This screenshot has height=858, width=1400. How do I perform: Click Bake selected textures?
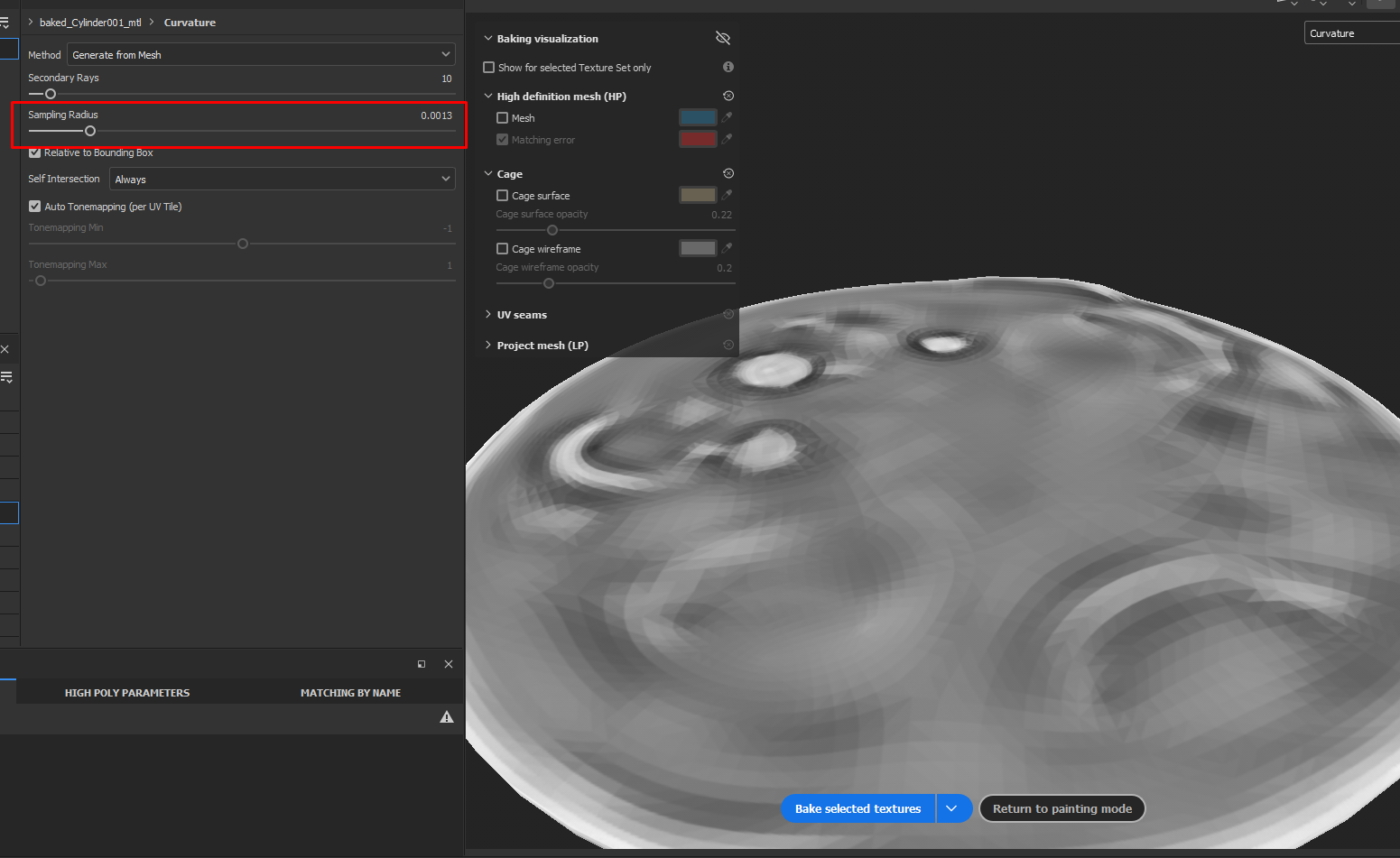858,808
